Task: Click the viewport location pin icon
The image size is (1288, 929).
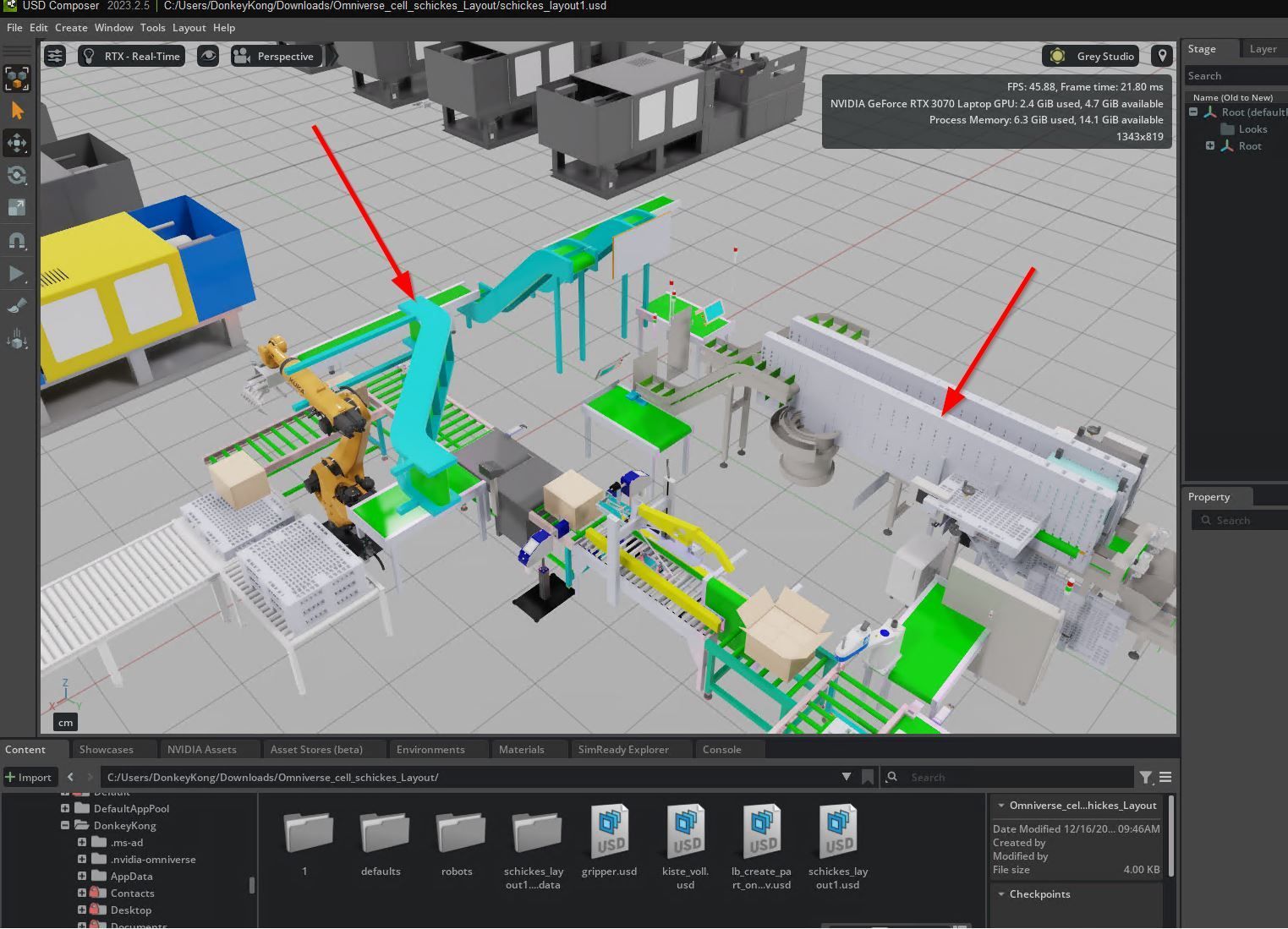Action: pyautogui.click(x=1163, y=57)
